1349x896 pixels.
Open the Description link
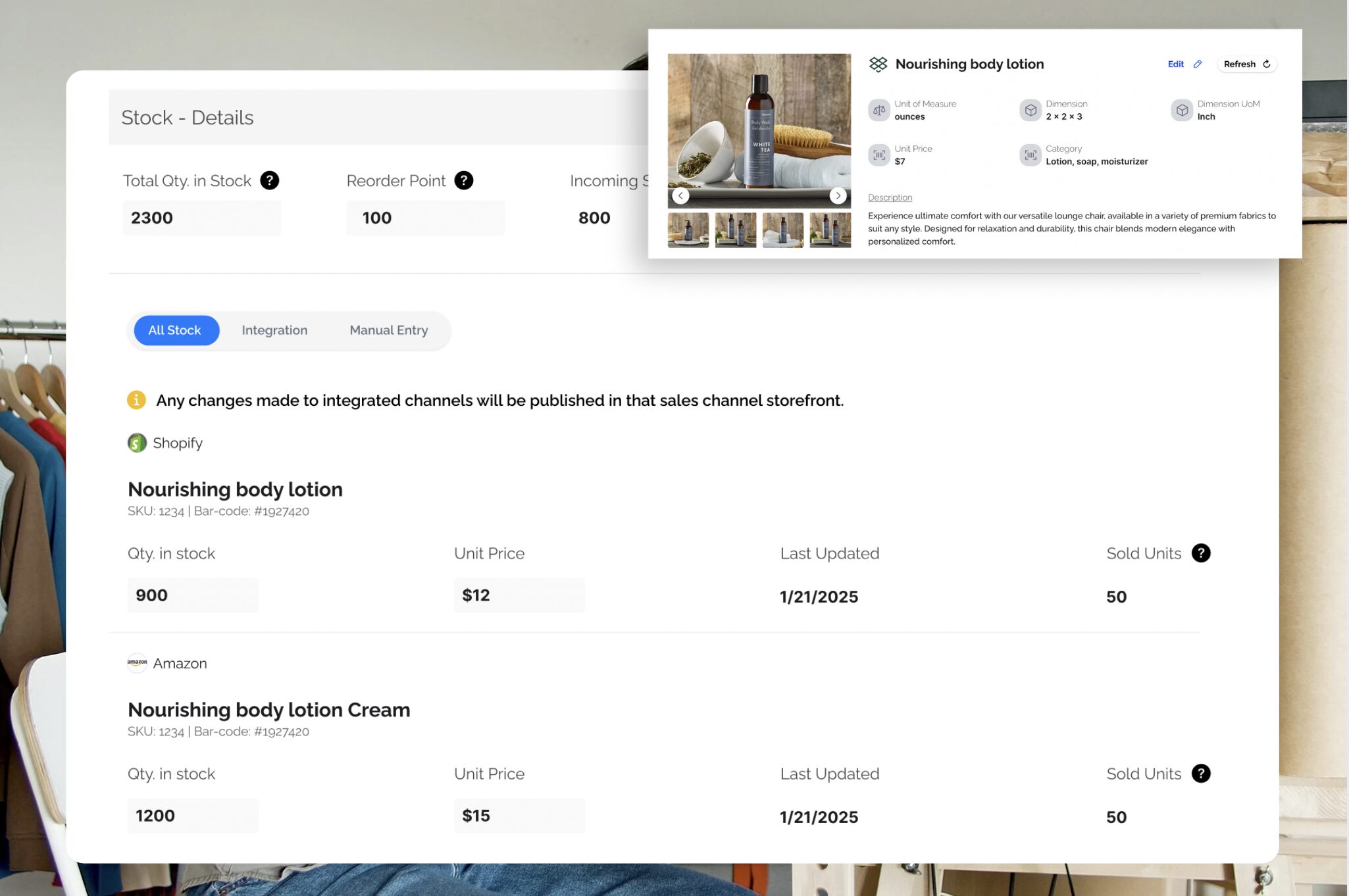pos(890,197)
